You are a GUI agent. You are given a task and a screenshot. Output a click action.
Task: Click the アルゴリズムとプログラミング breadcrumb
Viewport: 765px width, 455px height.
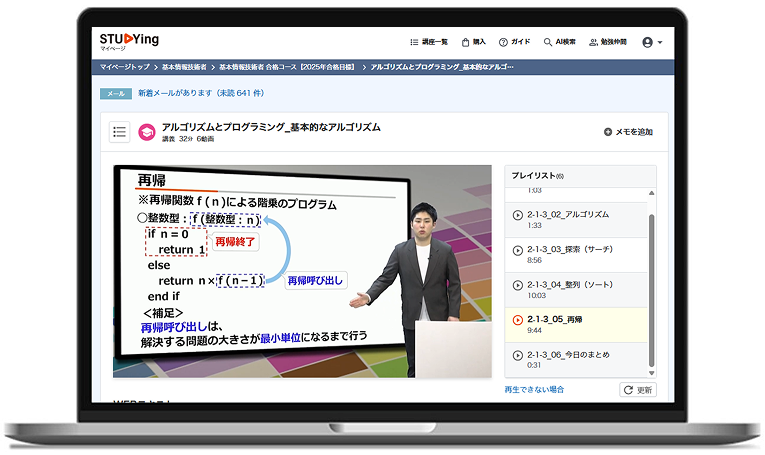point(442,67)
